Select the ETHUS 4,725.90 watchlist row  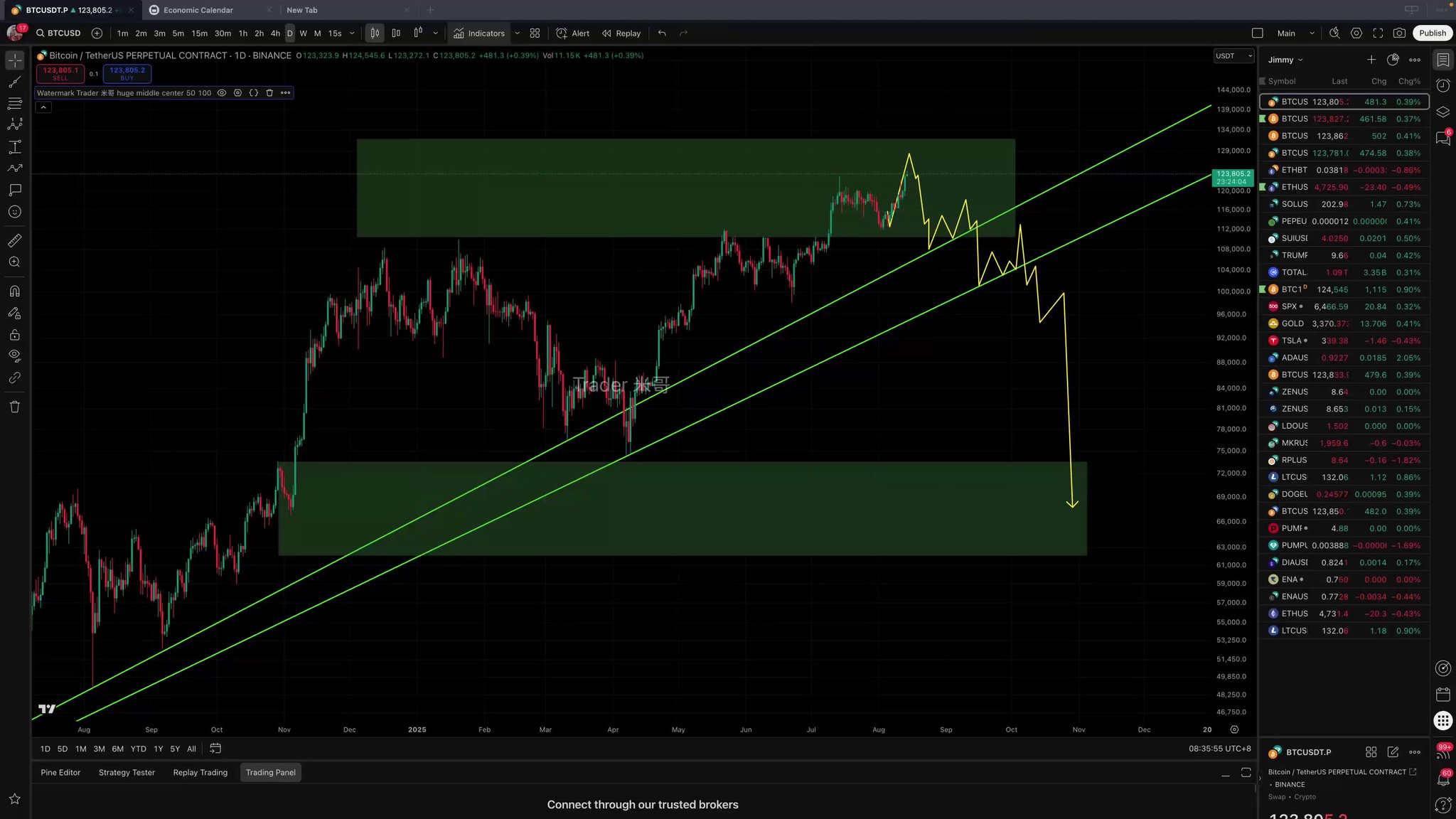(x=1344, y=187)
